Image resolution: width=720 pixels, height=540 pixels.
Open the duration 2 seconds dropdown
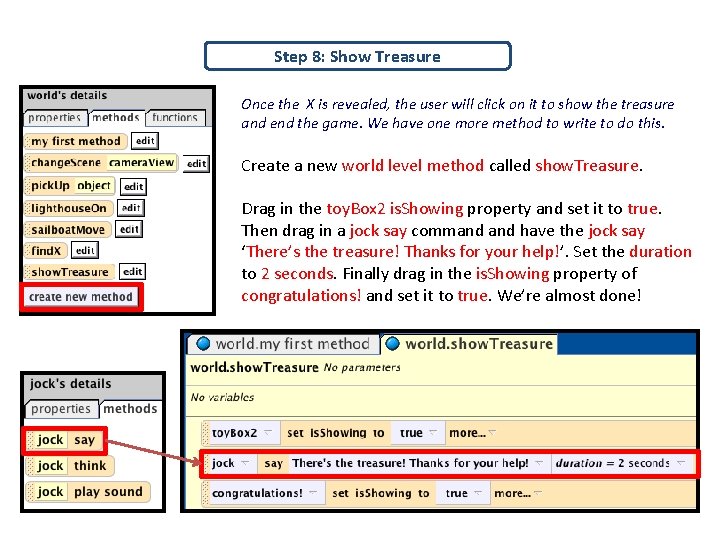click(x=622, y=463)
